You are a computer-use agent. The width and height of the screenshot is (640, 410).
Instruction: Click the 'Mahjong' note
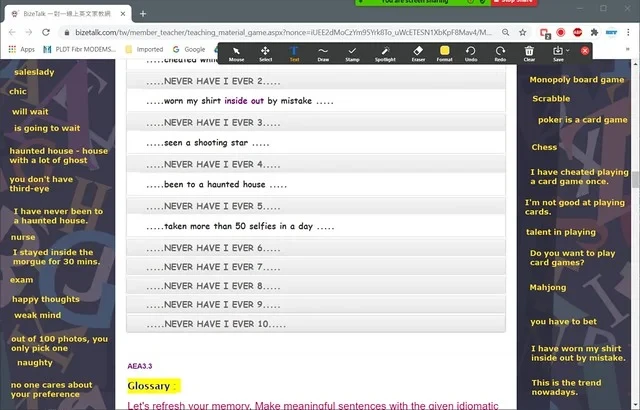point(548,287)
